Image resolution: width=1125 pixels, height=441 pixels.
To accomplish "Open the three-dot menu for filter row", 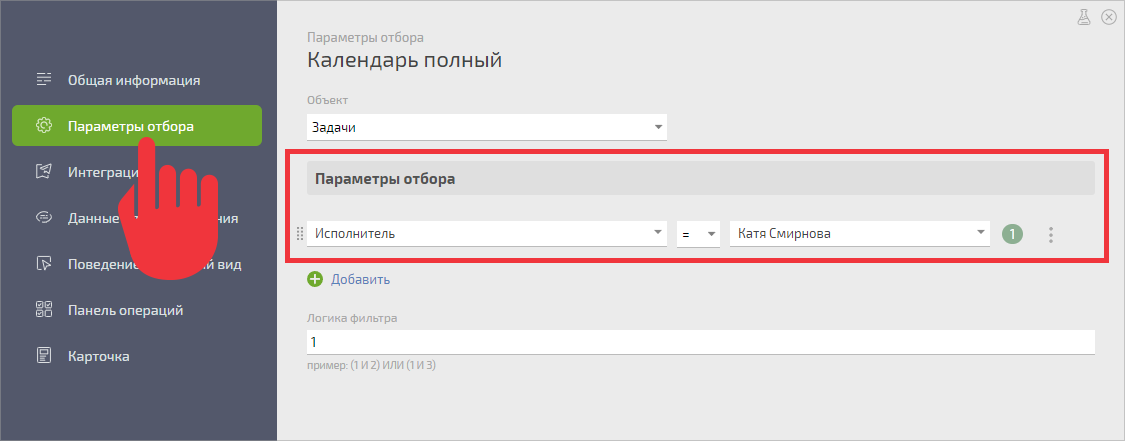I will tap(1050, 234).
